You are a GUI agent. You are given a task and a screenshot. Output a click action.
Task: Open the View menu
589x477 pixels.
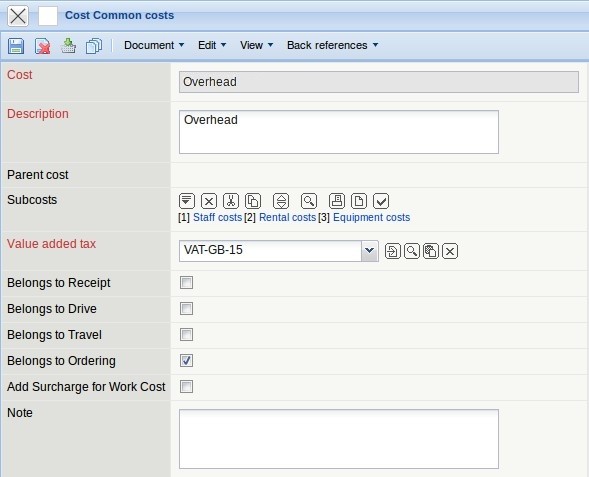[x=257, y=45]
